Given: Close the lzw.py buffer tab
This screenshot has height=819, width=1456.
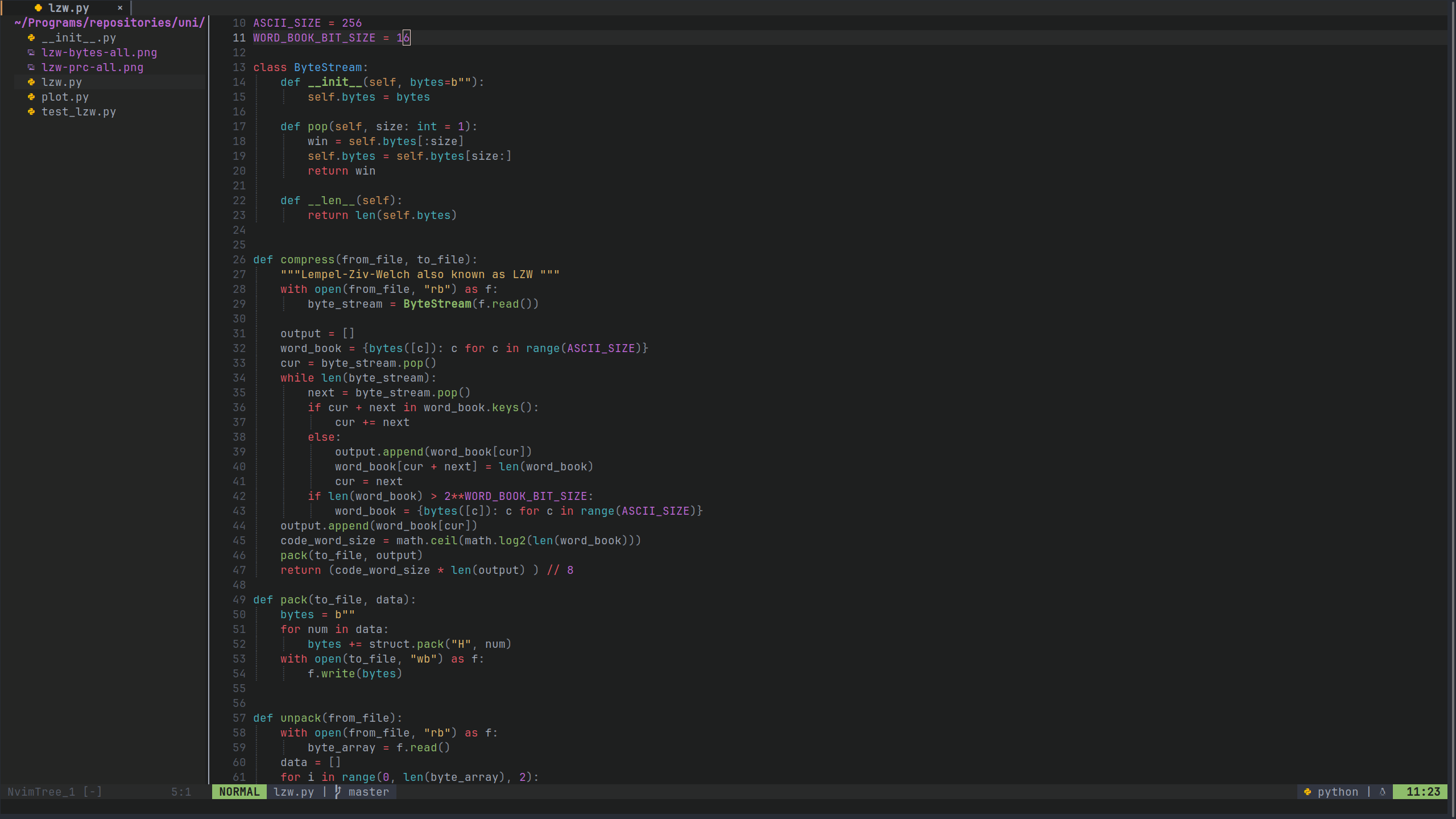Looking at the screenshot, I should tap(120, 8).
